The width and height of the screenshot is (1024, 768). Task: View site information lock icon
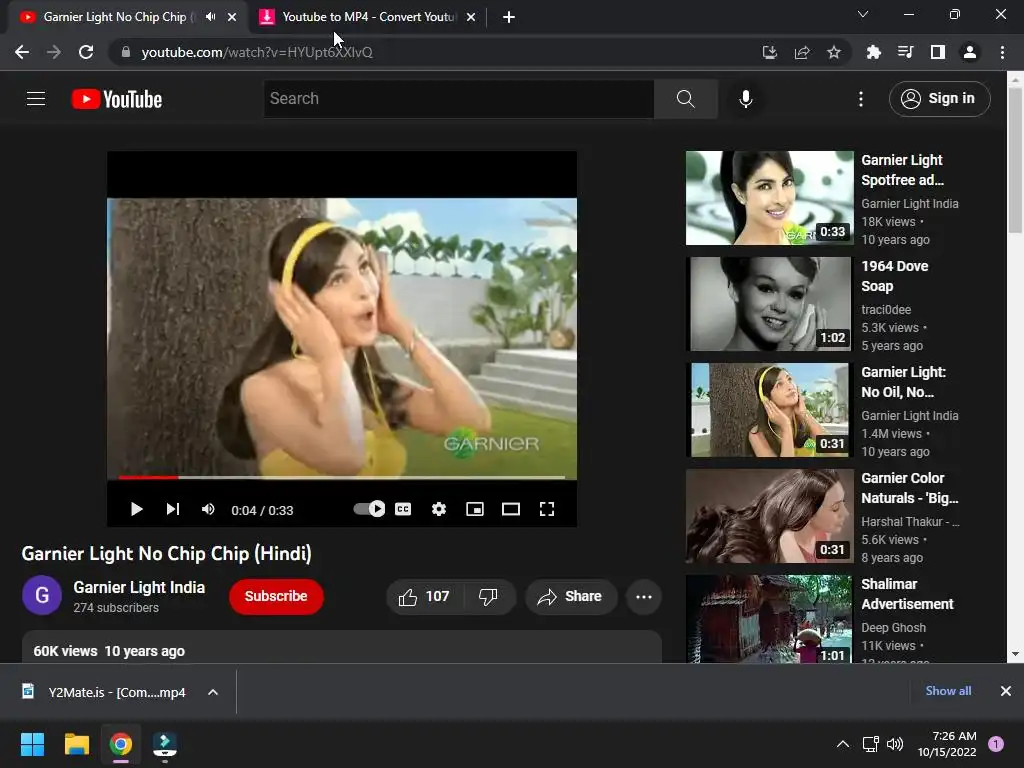[x=126, y=52]
